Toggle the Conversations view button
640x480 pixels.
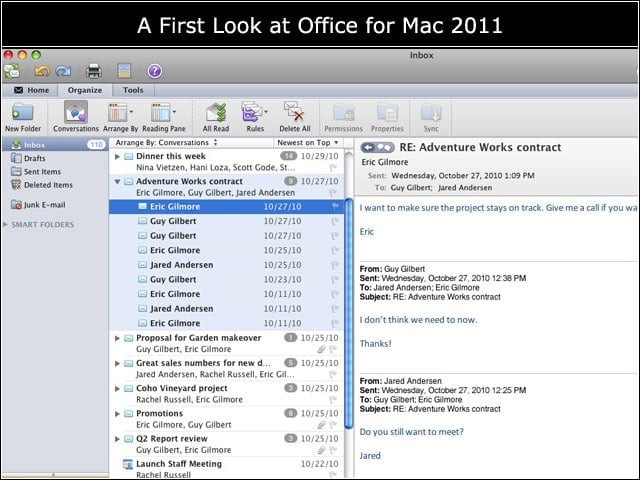[x=76, y=118]
